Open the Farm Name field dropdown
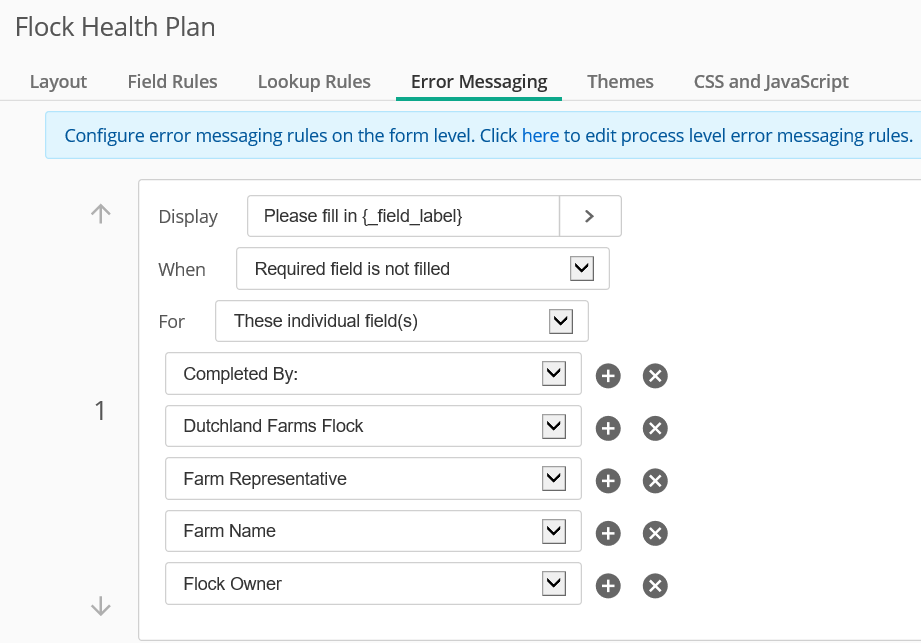Screen dimensions: 921x643 (553, 531)
